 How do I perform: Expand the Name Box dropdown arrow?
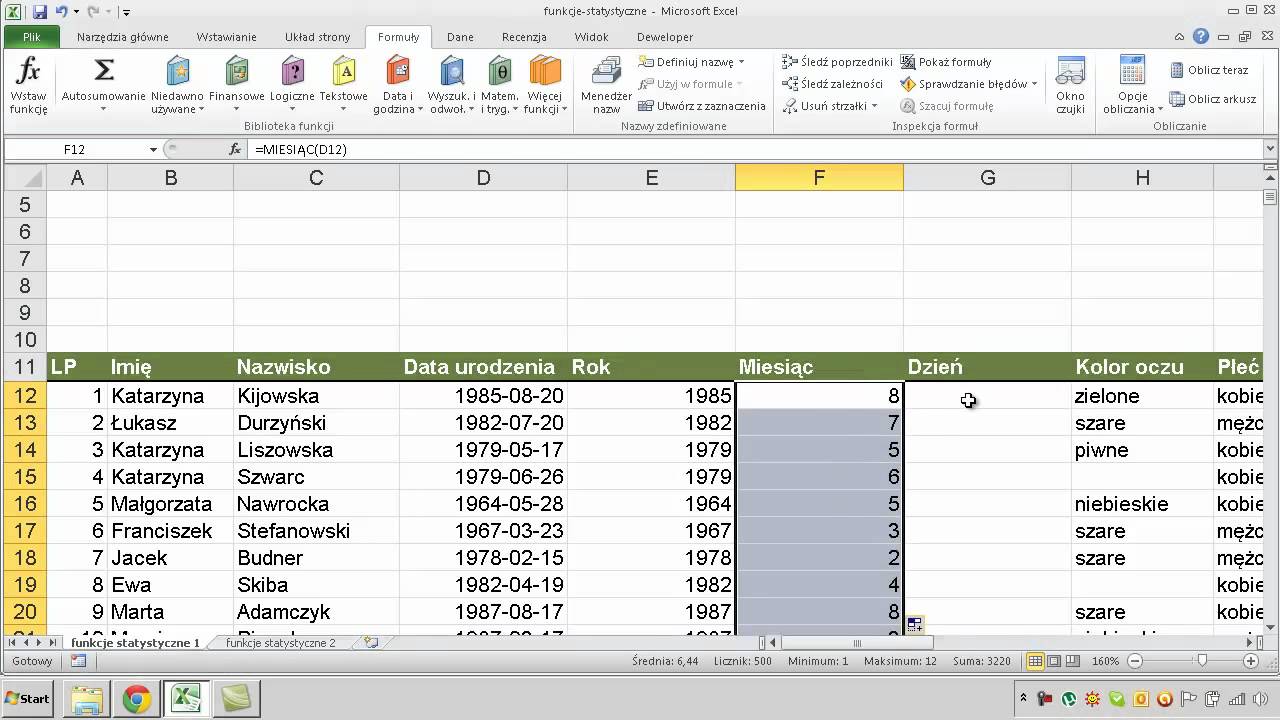click(x=153, y=149)
